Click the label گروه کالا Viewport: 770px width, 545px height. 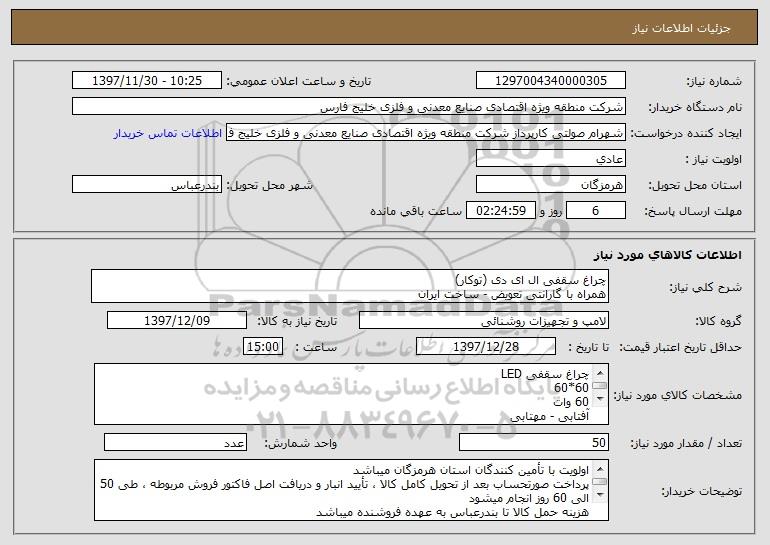[x=718, y=322]
